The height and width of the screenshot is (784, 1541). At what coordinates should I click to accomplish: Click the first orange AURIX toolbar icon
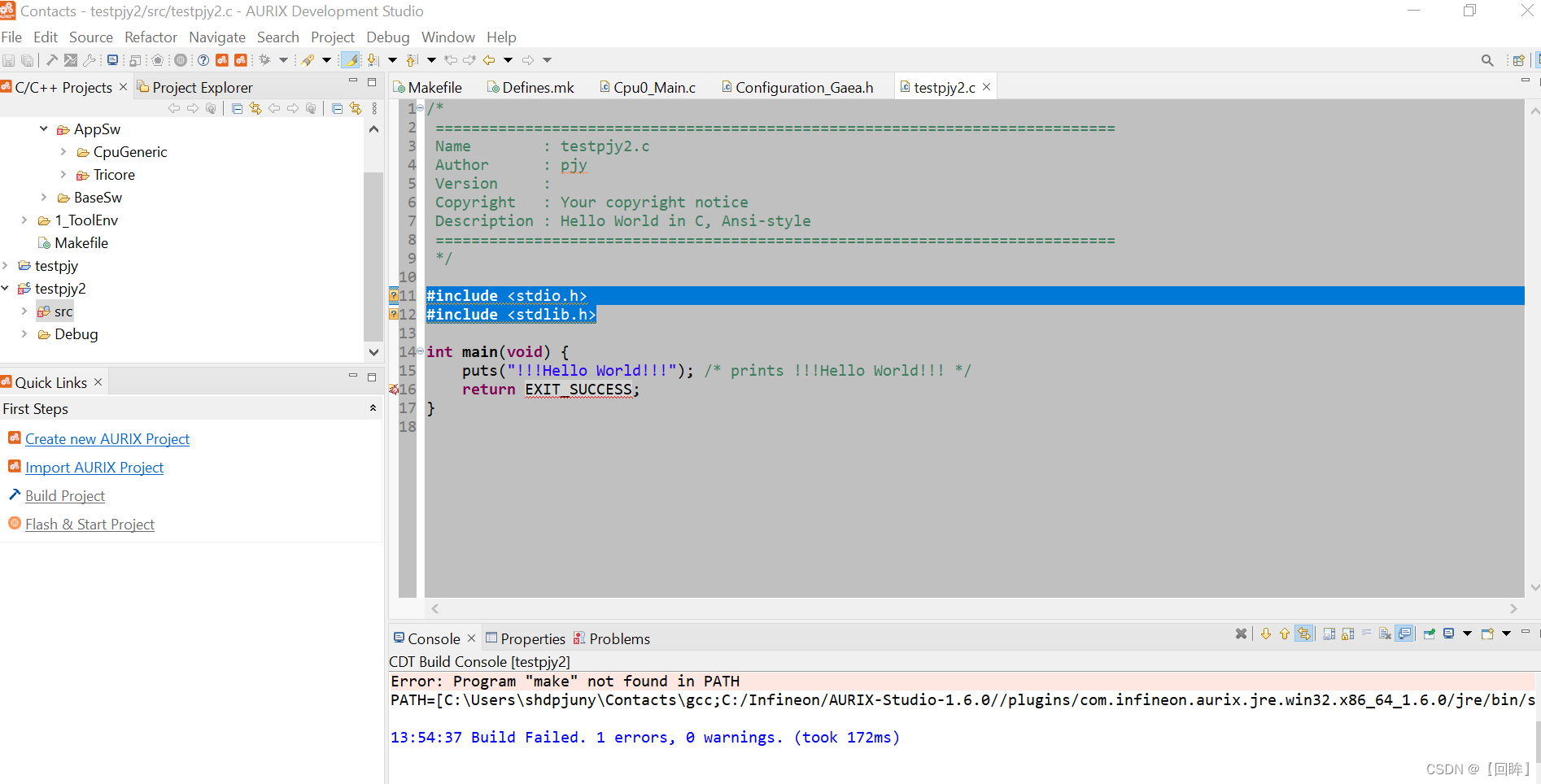click(x=222, y=59)
